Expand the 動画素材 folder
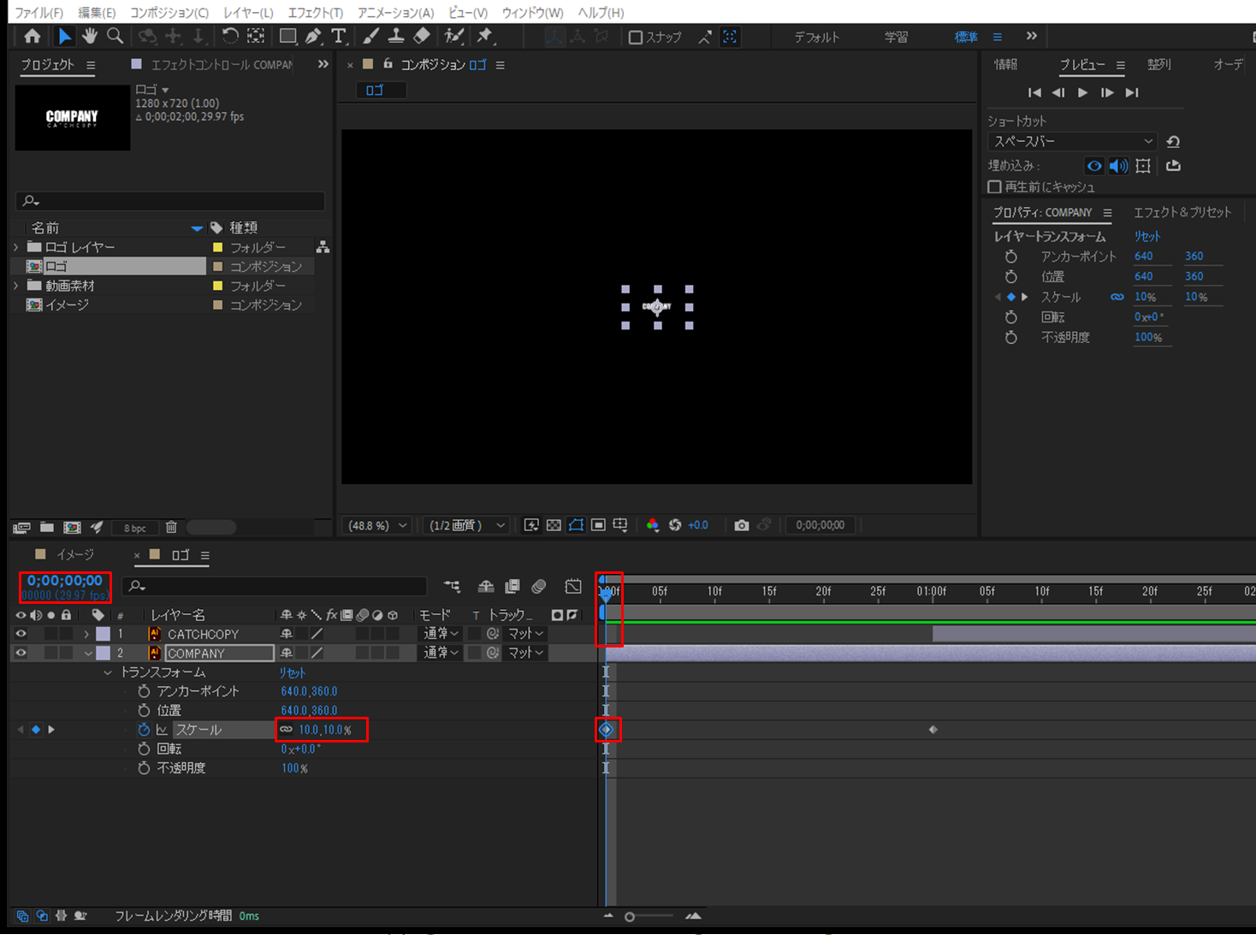The image size is (1256, 952). pyautogui.click(x=16, y=286)
